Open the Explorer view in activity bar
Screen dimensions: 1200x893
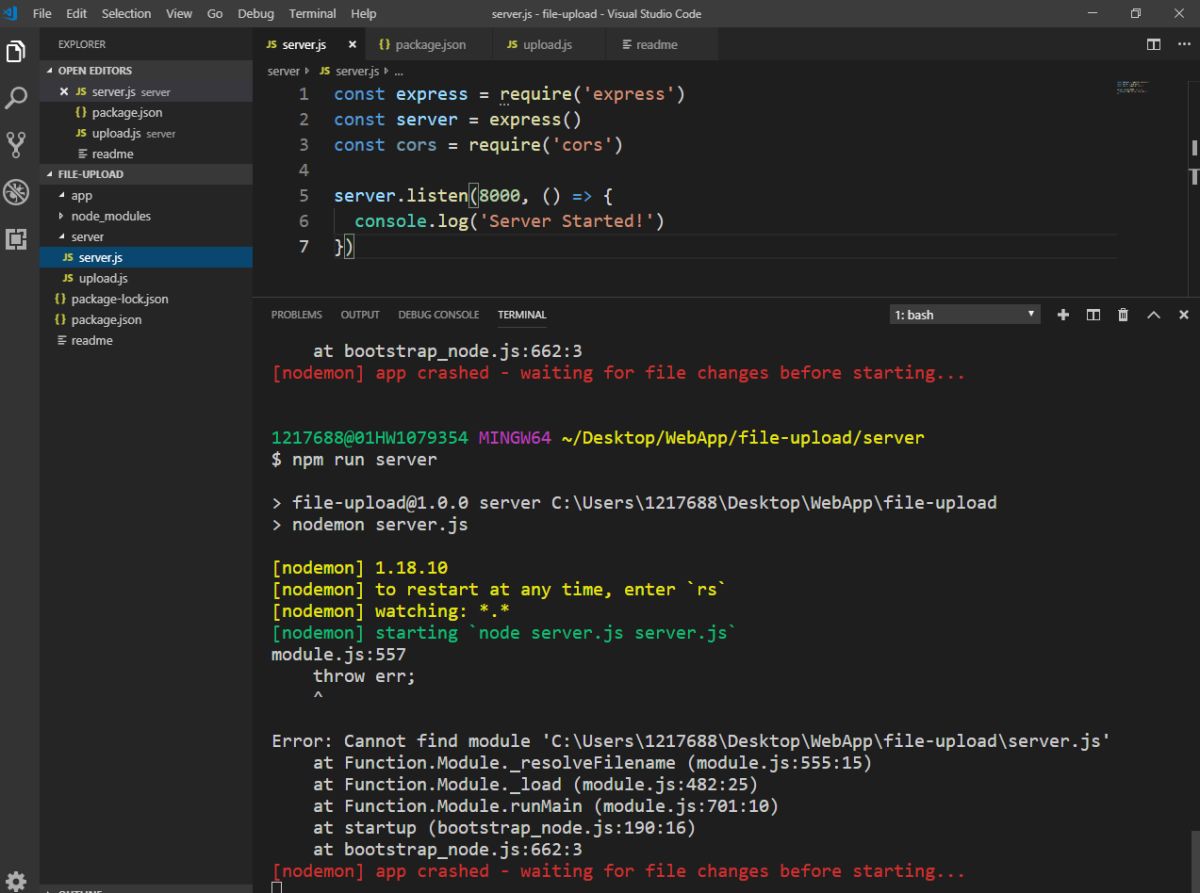[16, 51]
